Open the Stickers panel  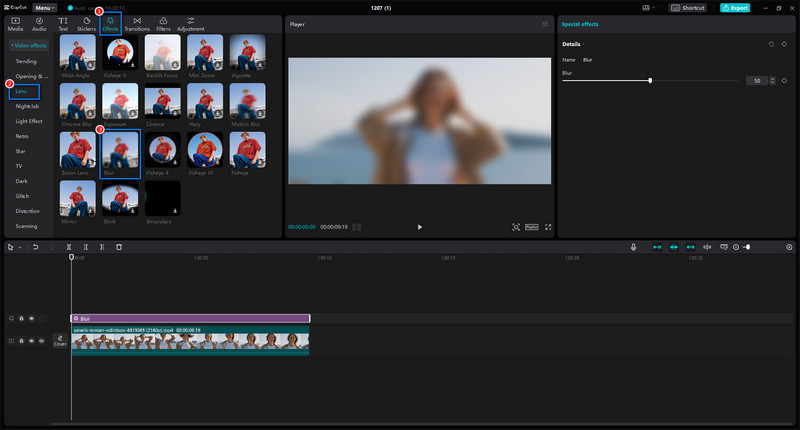click(x=87, y=23)
